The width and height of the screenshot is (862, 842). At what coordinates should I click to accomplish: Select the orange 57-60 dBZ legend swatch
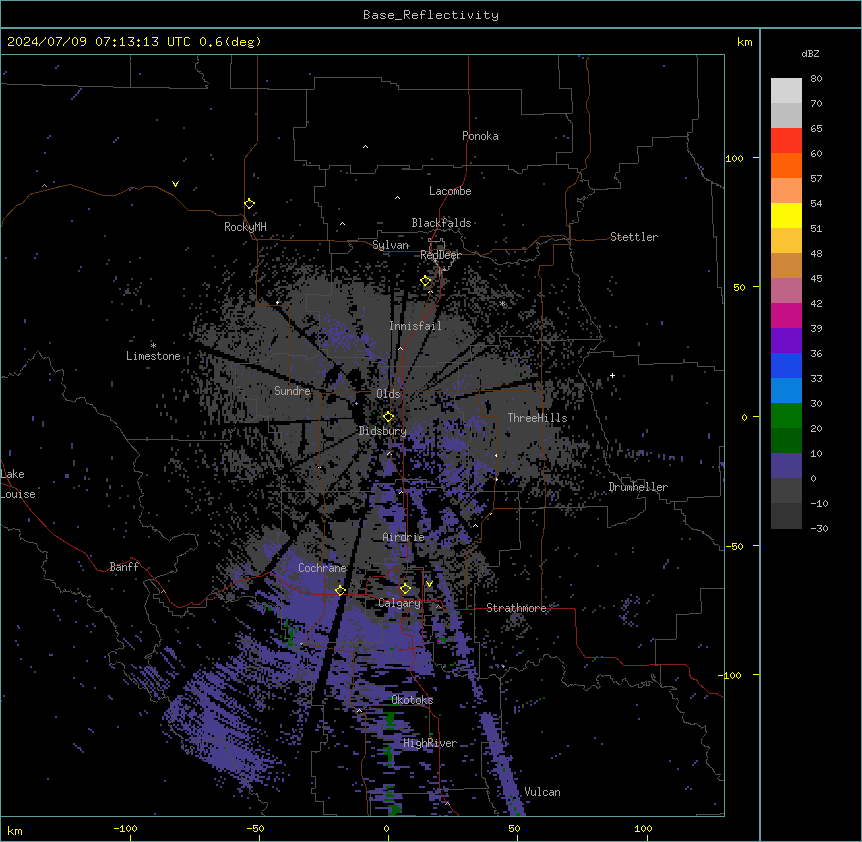[786, 165]
